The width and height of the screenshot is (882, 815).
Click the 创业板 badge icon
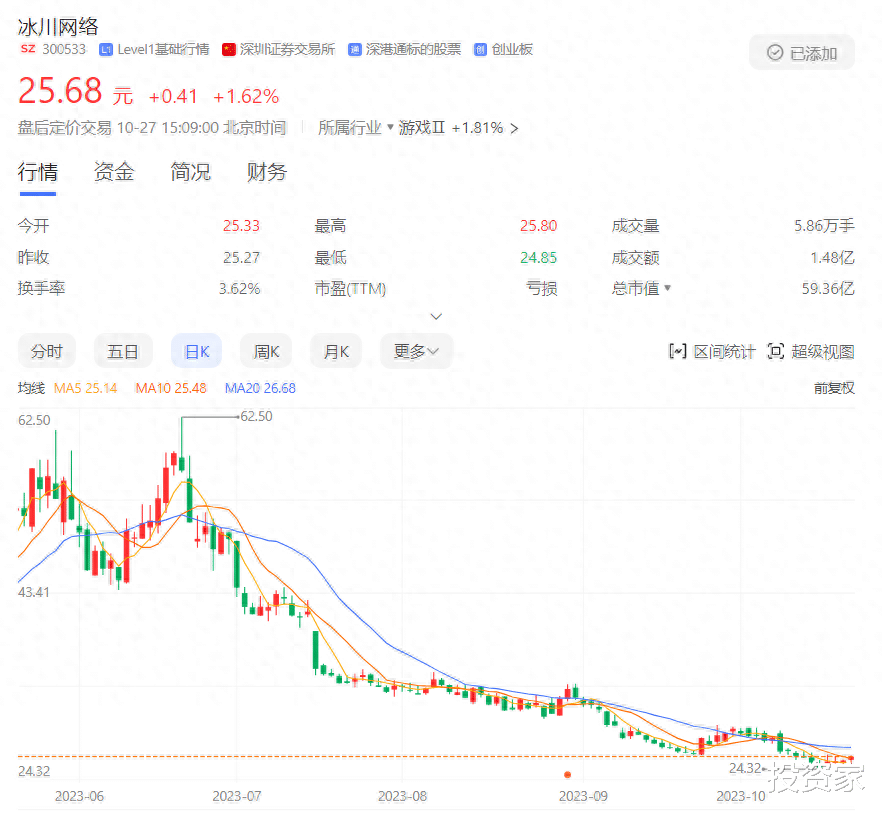[480, 50]
